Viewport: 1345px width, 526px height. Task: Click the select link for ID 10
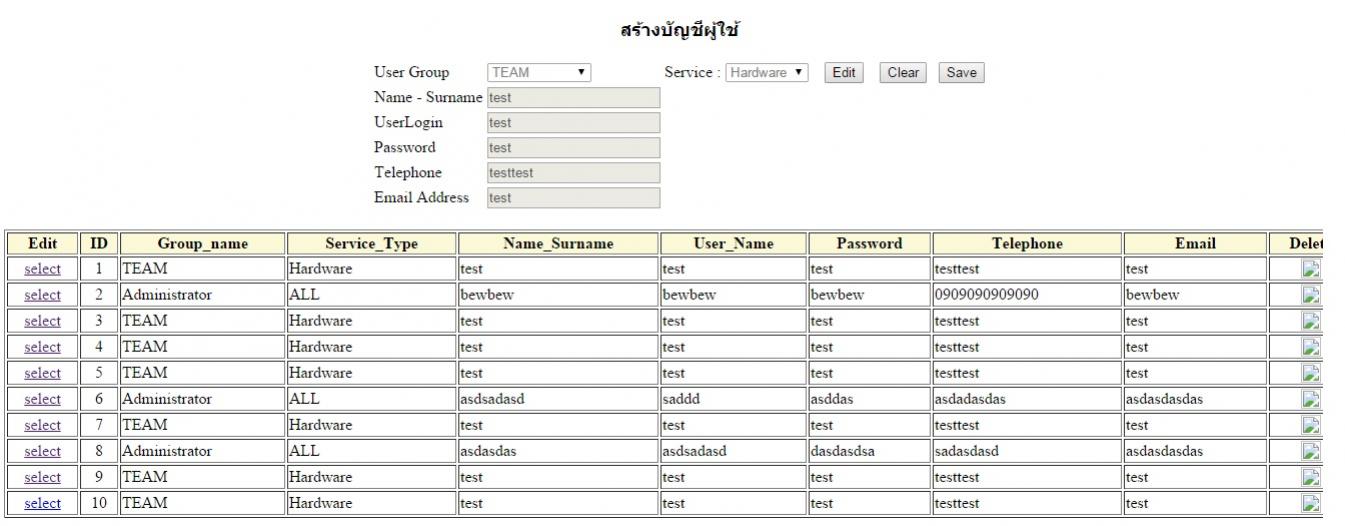[x=42, y=503]
